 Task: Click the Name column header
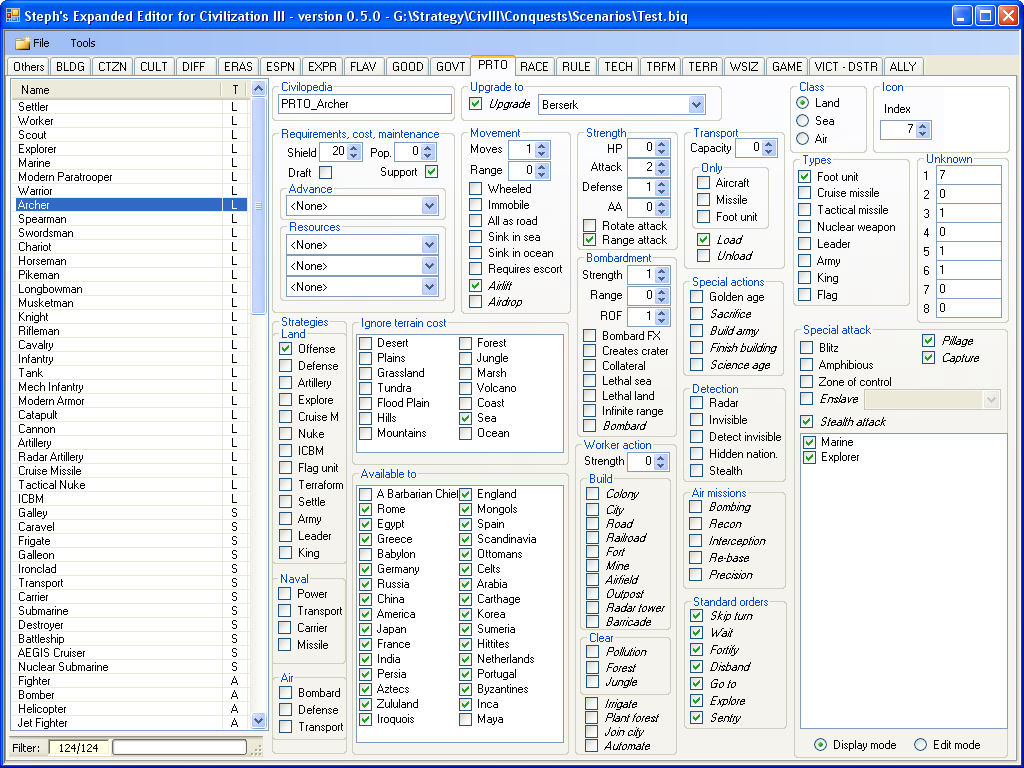click(118, 89)
